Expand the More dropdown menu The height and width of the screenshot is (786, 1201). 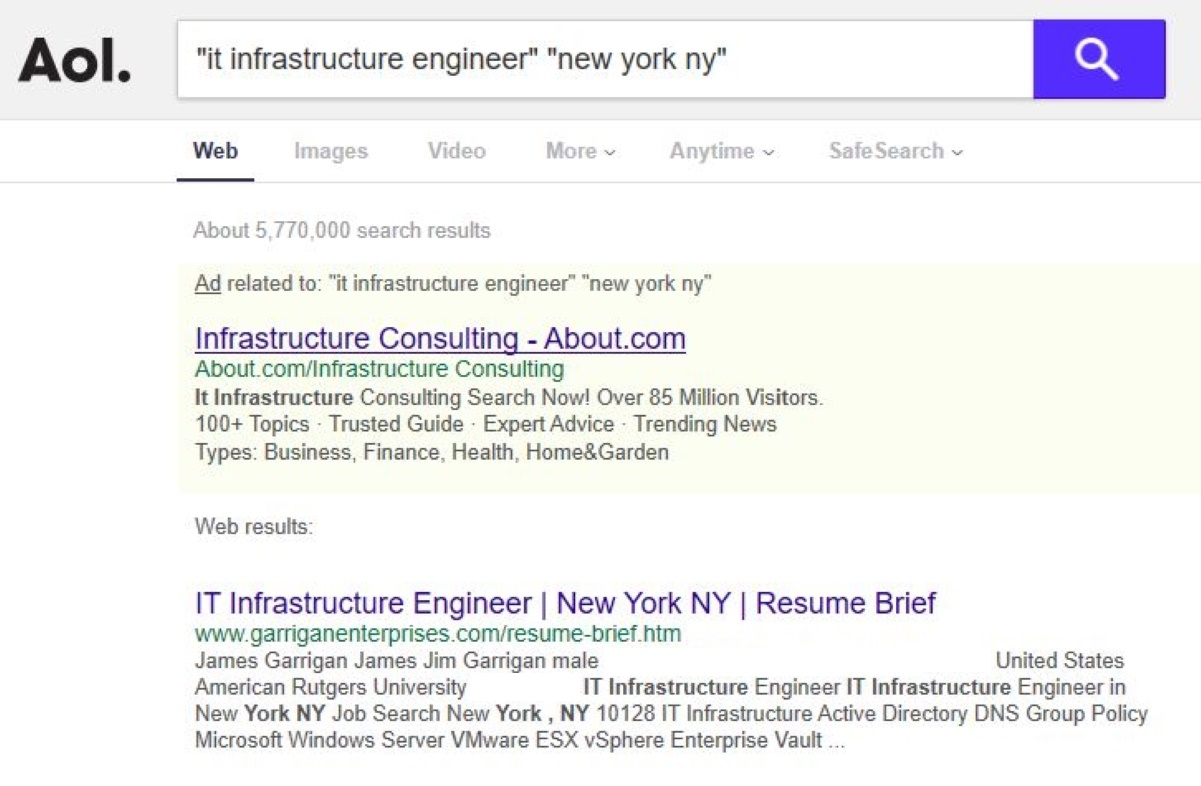pyautogui.click(x=581, y=151)
